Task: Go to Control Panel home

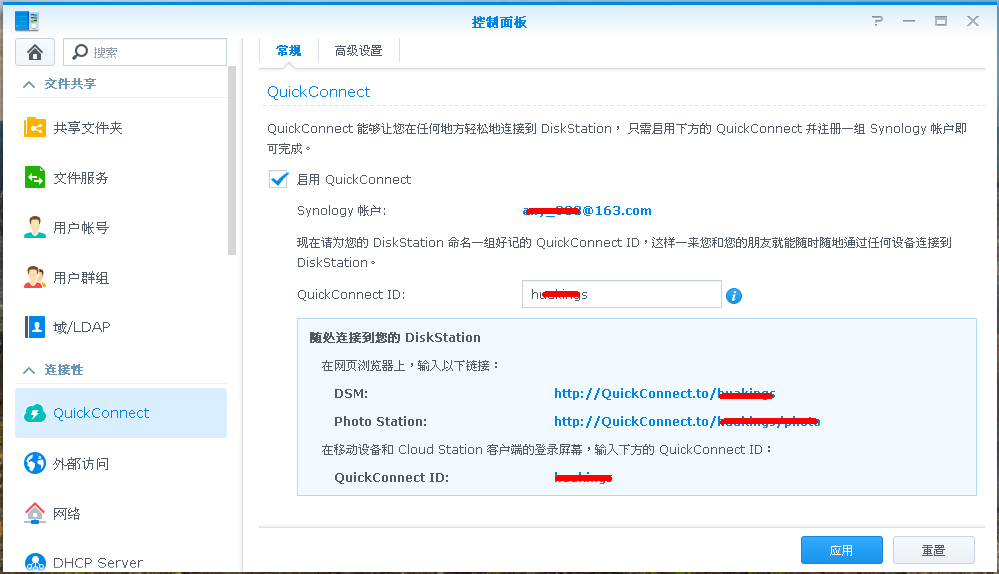Action: point(35,52)
